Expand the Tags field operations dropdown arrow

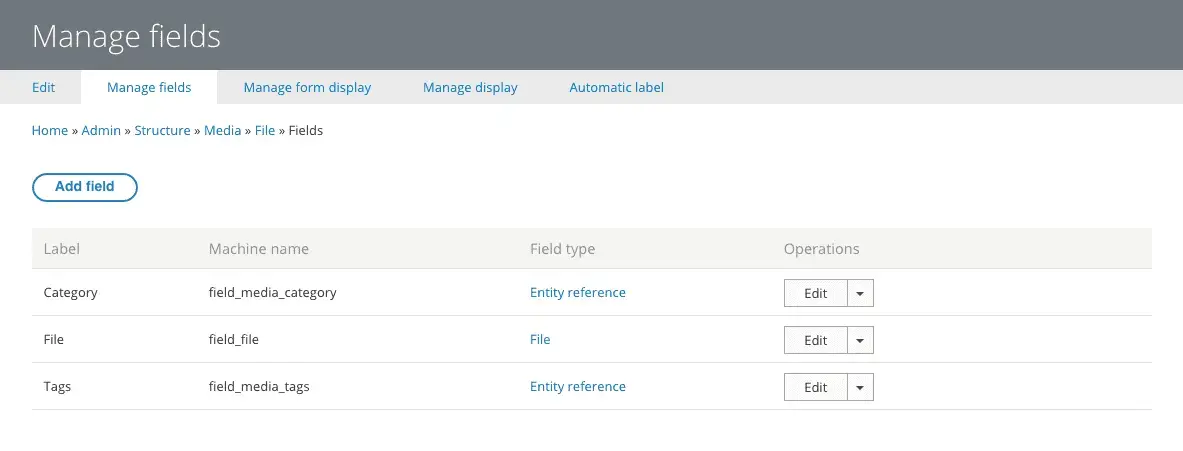pos(860,387)
